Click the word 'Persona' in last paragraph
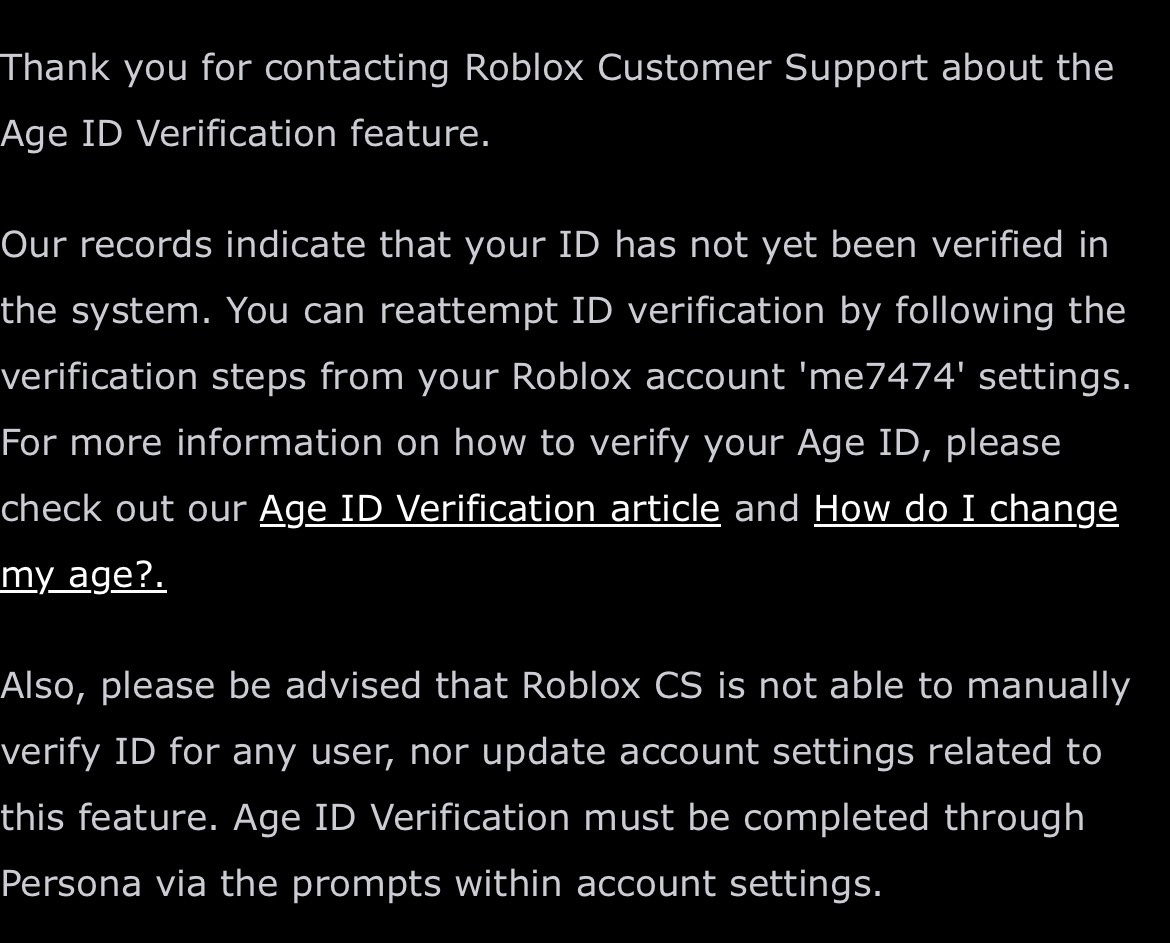The height and width of the screenshot is (943, 1170). point(71,884)
